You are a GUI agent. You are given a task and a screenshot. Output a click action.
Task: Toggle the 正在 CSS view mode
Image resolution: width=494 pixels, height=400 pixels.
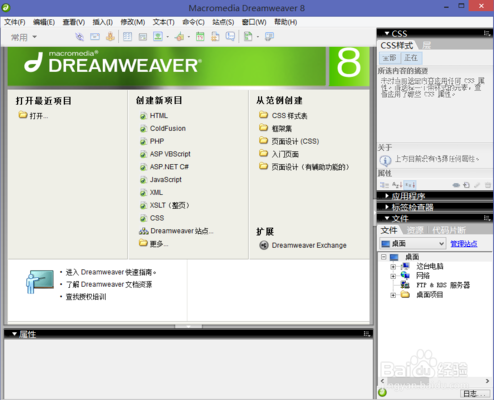(x=411, y=58)
